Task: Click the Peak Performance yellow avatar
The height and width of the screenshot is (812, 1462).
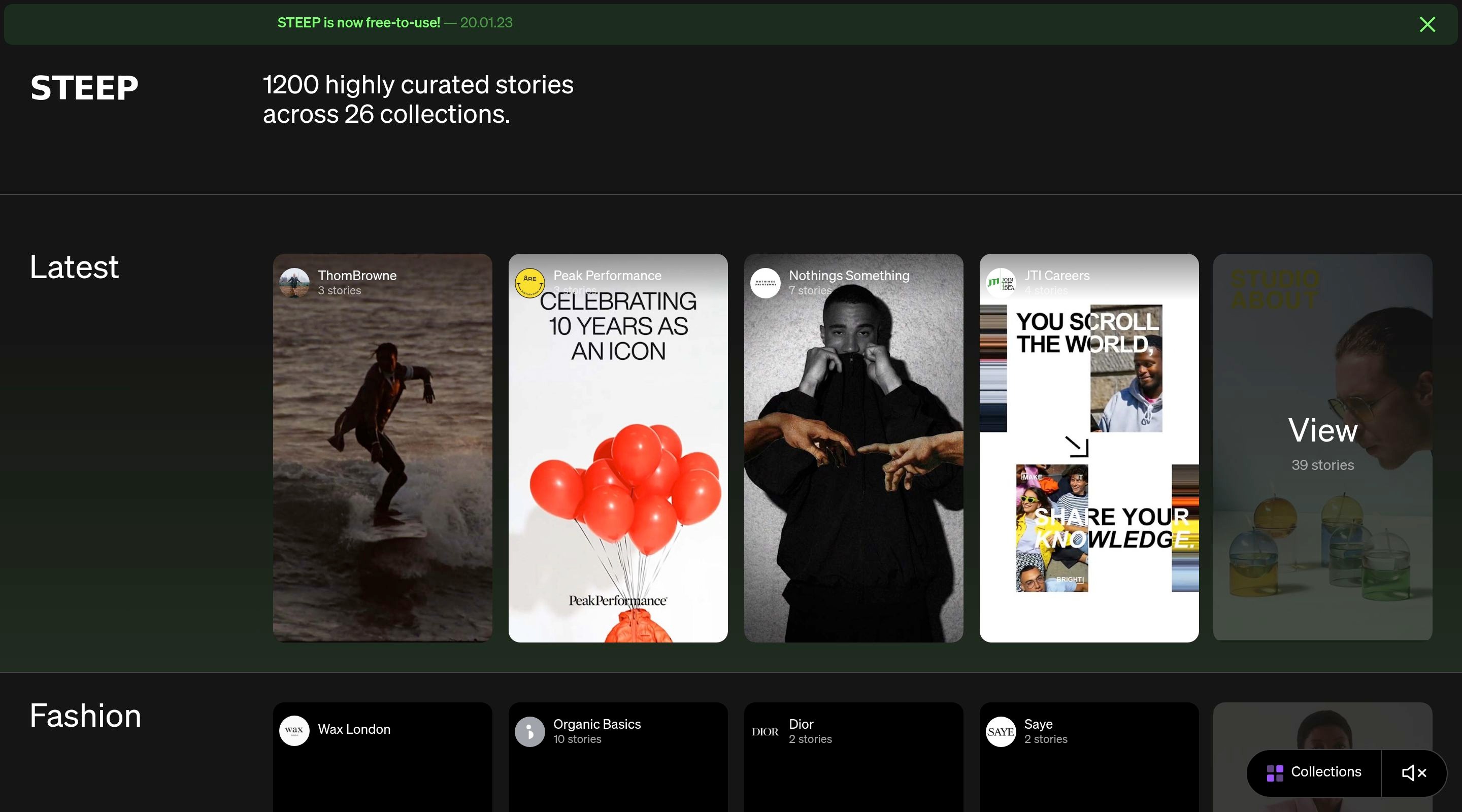Action: coord(529,283)
